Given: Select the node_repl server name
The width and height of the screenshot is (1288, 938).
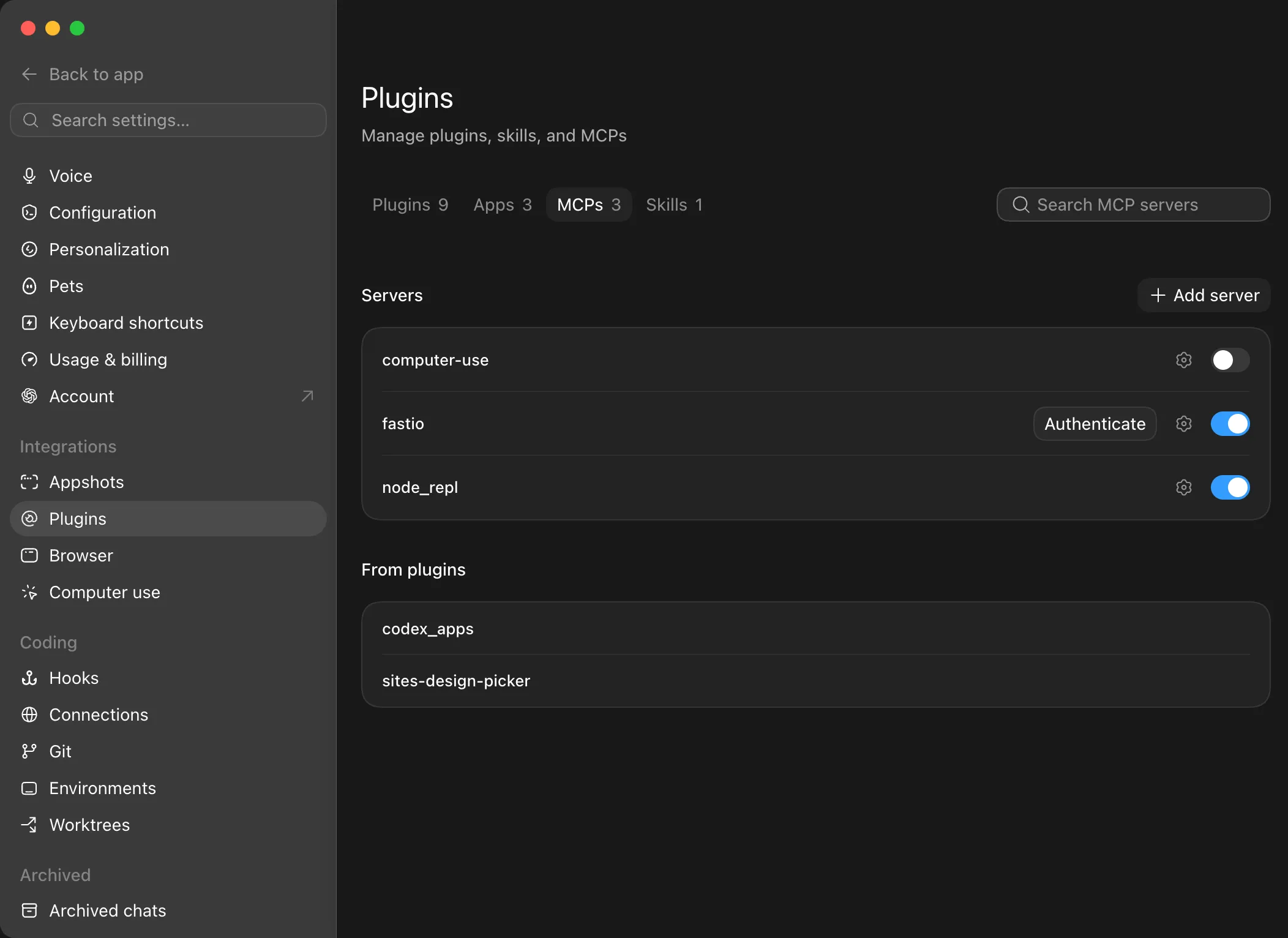Looking at the screenshot, I should [x=420, y=487].
